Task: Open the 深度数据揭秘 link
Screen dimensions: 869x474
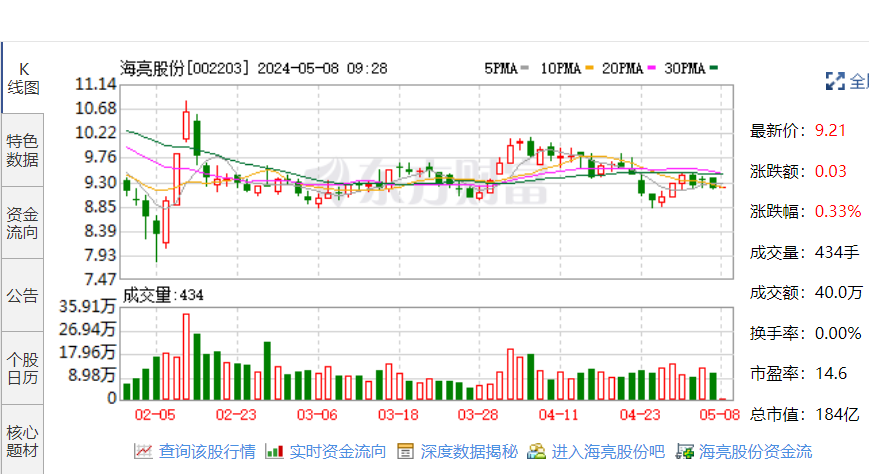Action: coord(469,451)
